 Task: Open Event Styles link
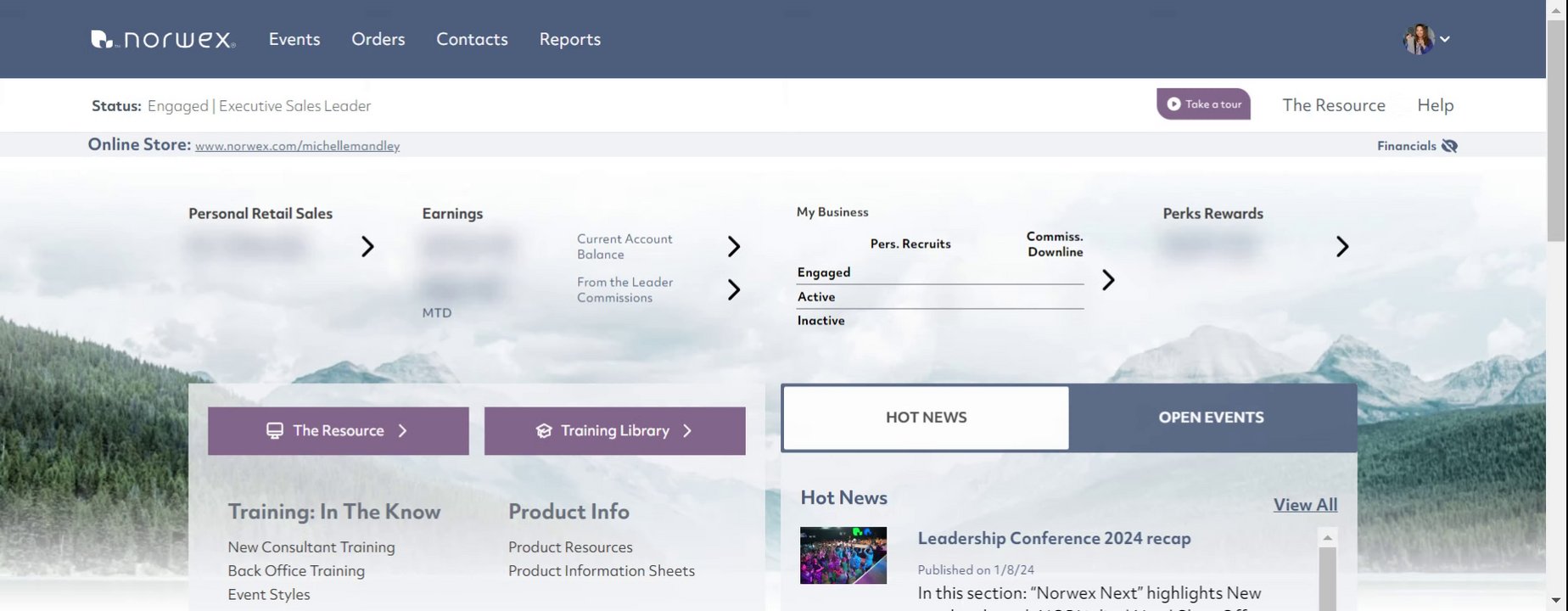pyautogui.click(x=269, y=595)
